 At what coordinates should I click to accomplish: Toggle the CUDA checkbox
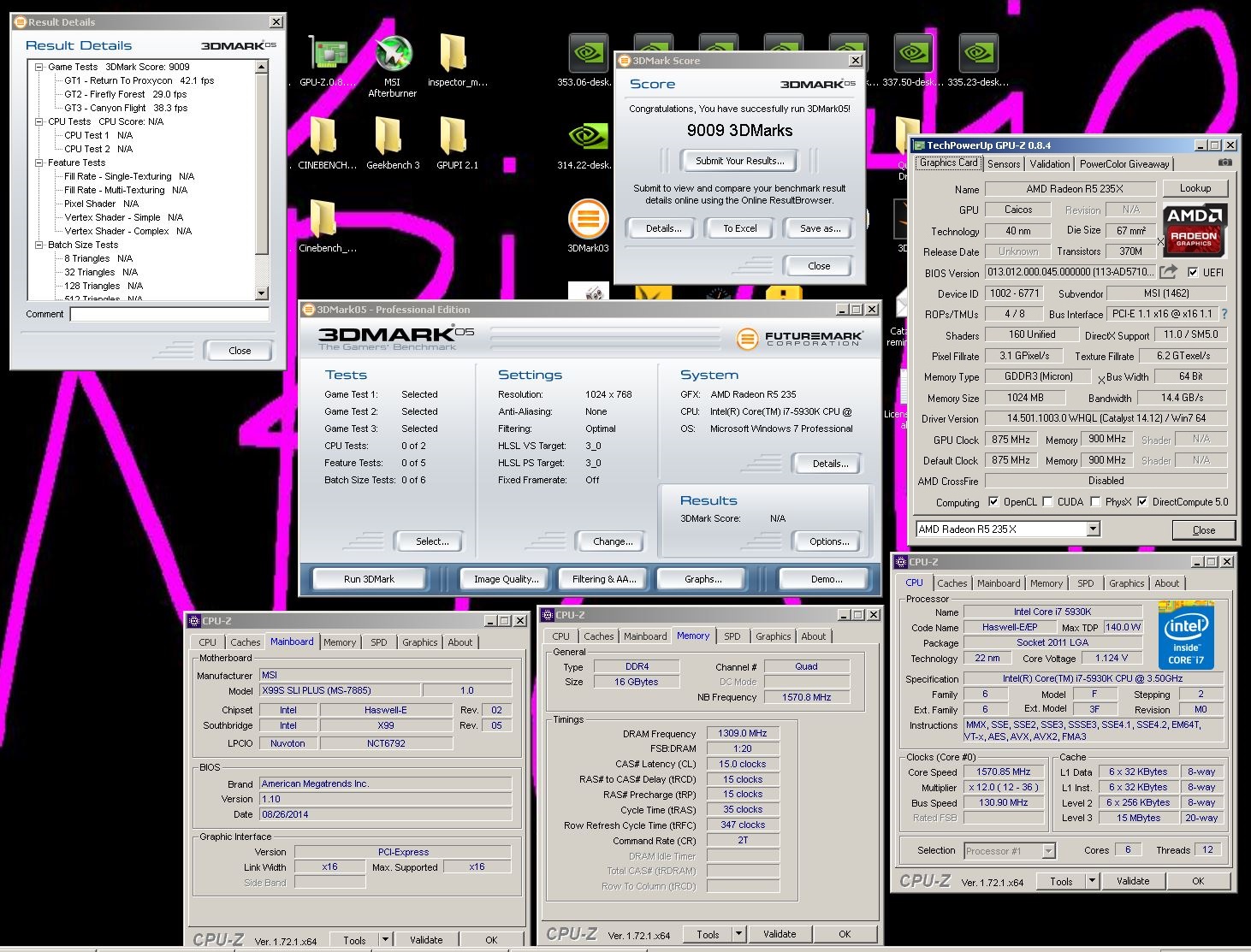click(x=1047, y=502)
